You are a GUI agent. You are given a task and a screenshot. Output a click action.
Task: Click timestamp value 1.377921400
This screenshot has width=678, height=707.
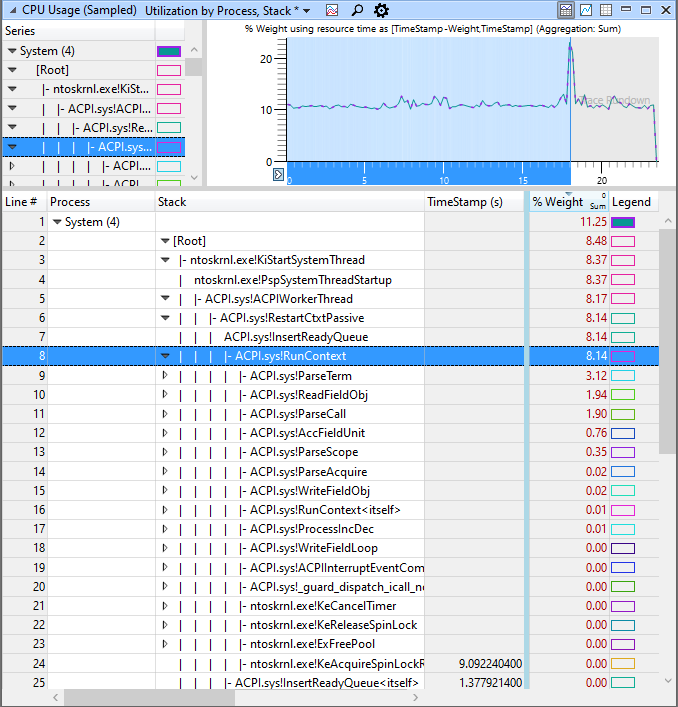coord(490,683)
